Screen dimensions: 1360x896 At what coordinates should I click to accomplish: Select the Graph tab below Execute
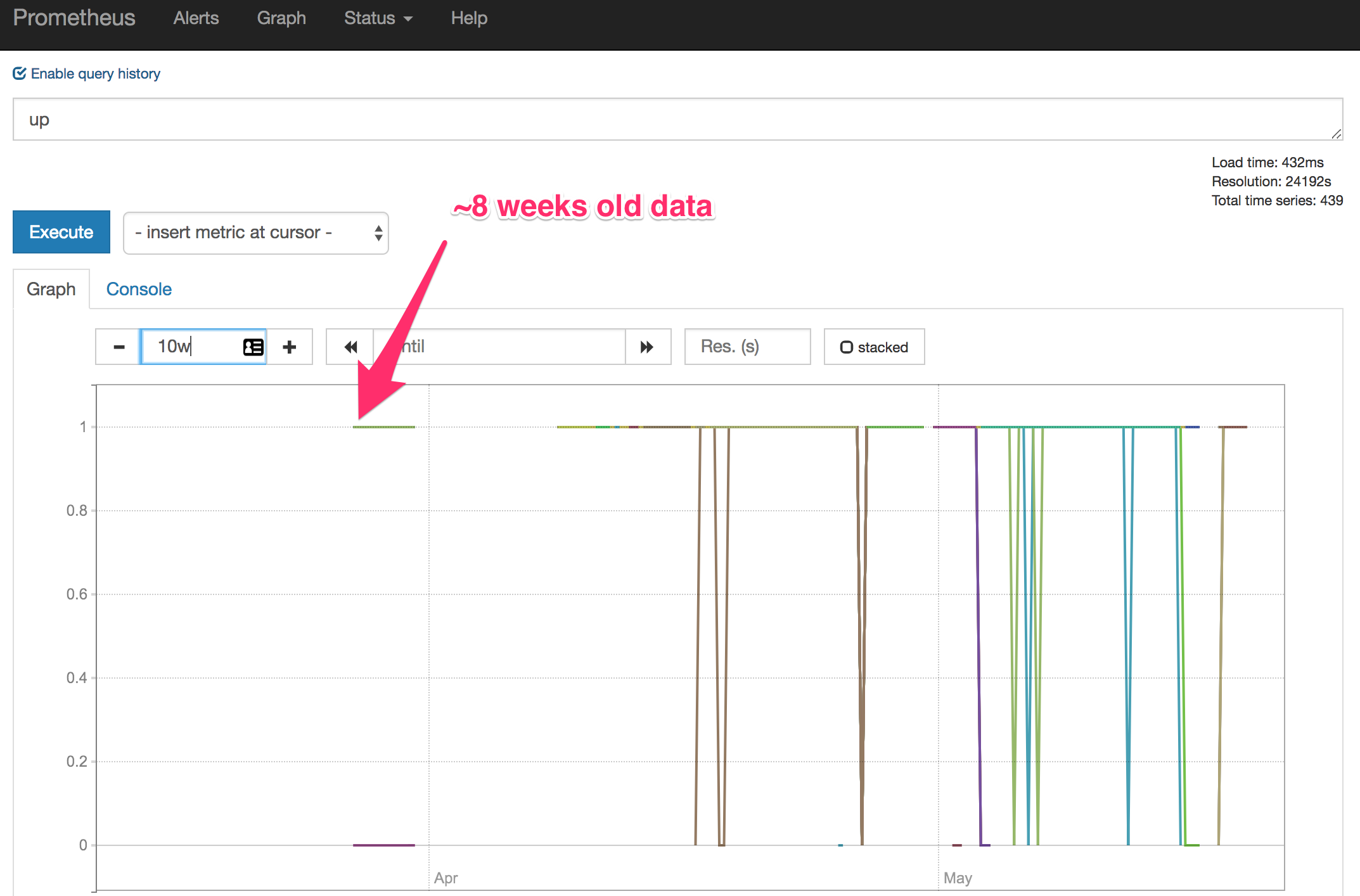pyautogui.click(x=51, y=289)
